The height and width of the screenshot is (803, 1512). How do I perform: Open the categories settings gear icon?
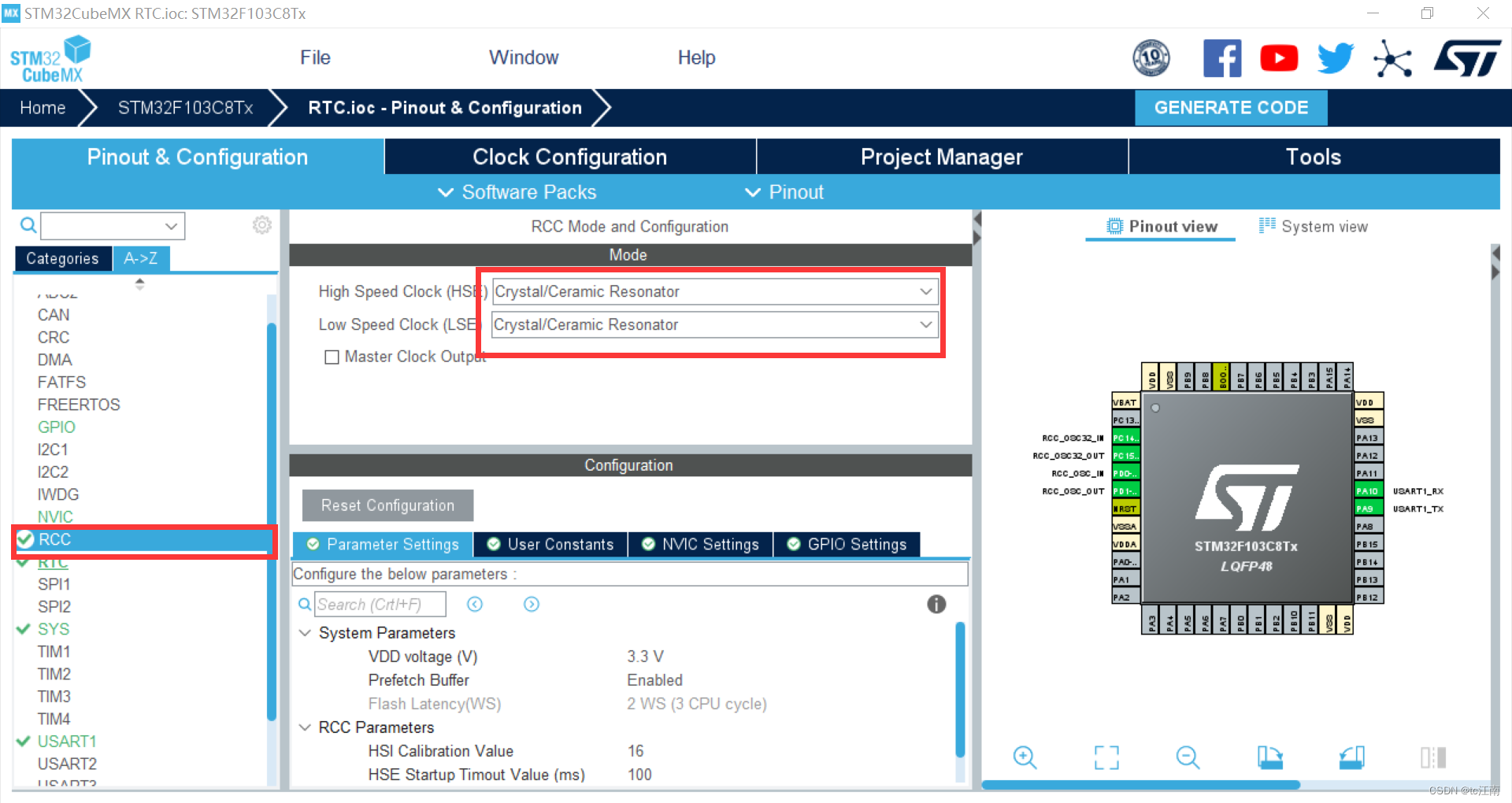262,225
